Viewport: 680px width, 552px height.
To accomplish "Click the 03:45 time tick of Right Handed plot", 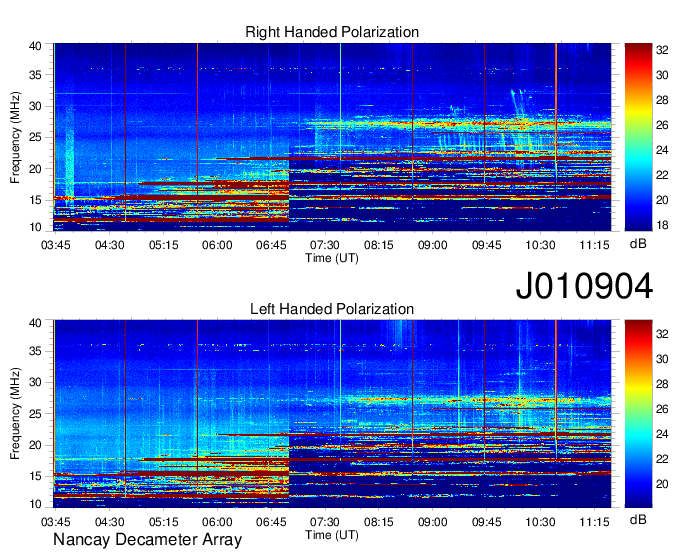I will tap(56, 245).
